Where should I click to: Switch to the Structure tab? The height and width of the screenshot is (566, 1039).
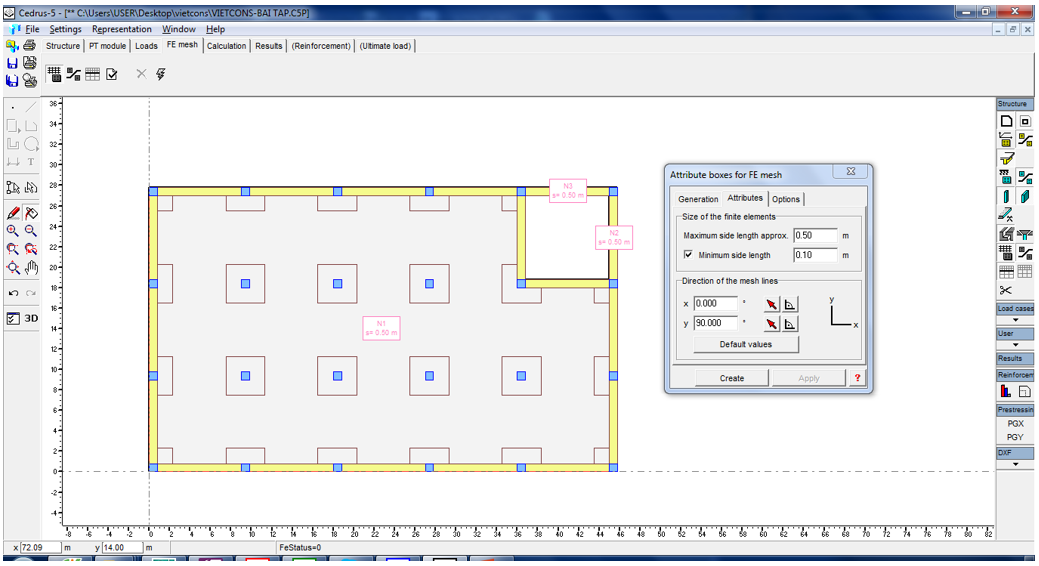[63, 46]
